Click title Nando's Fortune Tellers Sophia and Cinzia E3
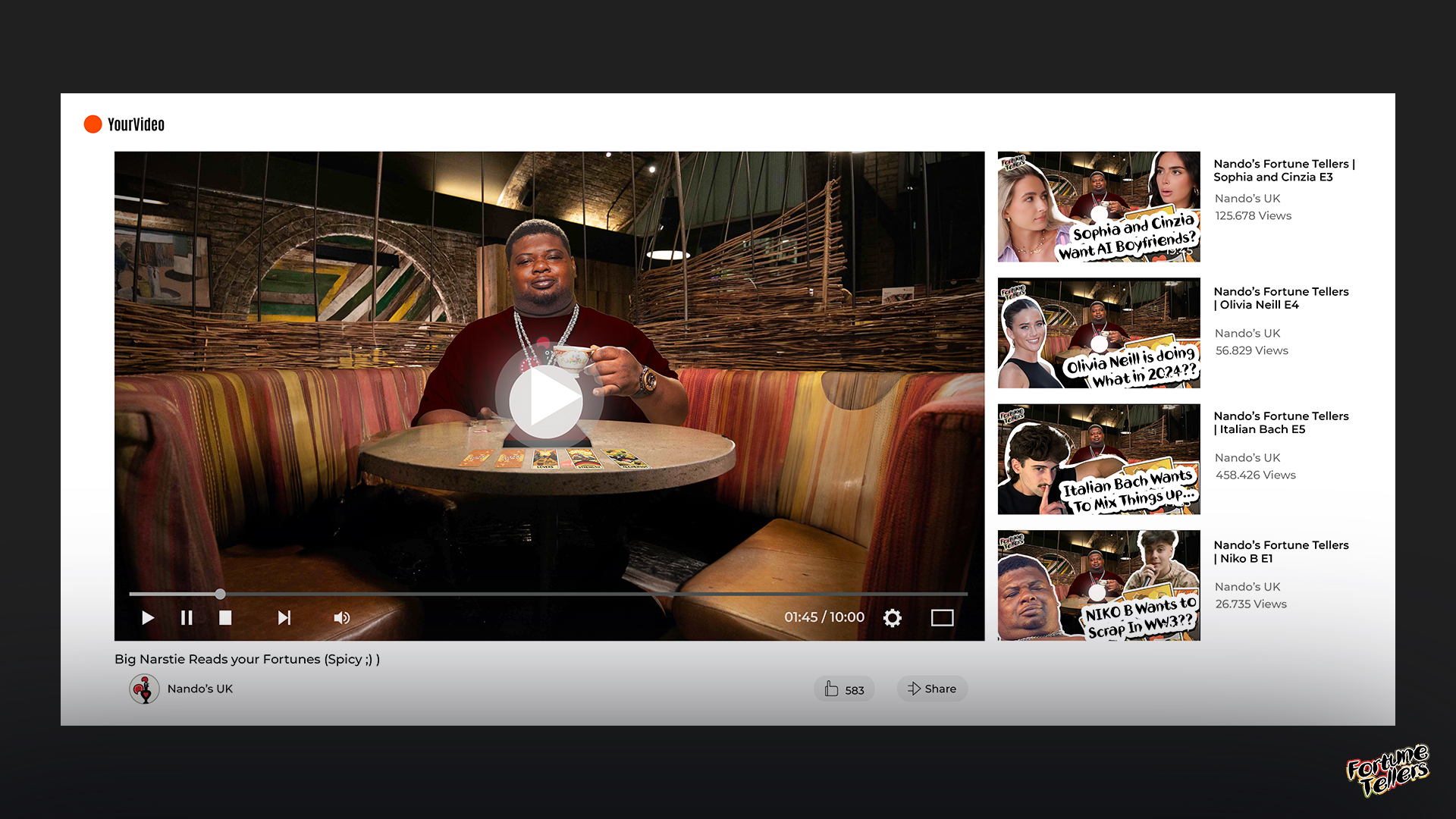1456x819 pixels. pyautogui.click(x=1284, y=170)
